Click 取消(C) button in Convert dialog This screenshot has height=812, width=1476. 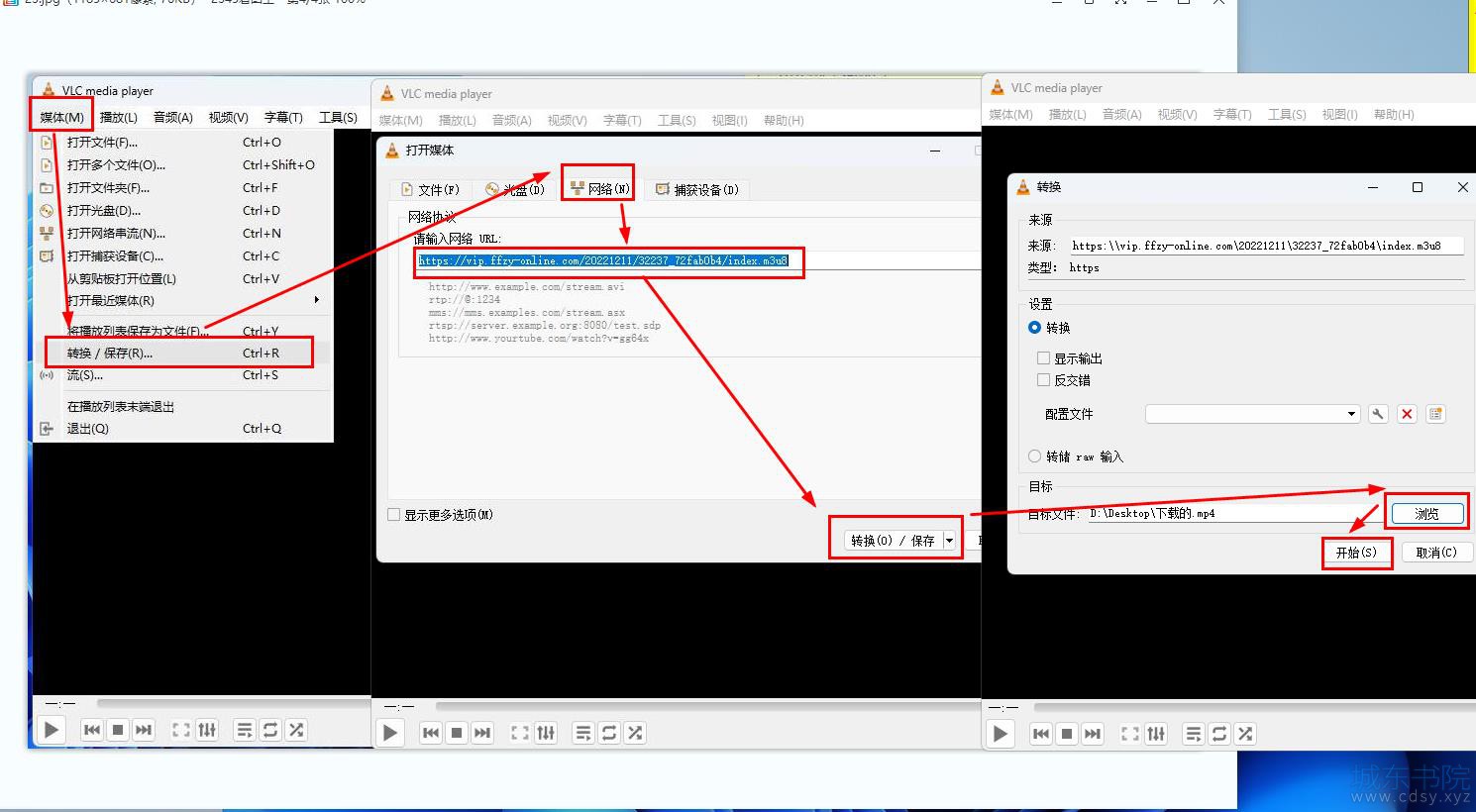coord(1436,552)
